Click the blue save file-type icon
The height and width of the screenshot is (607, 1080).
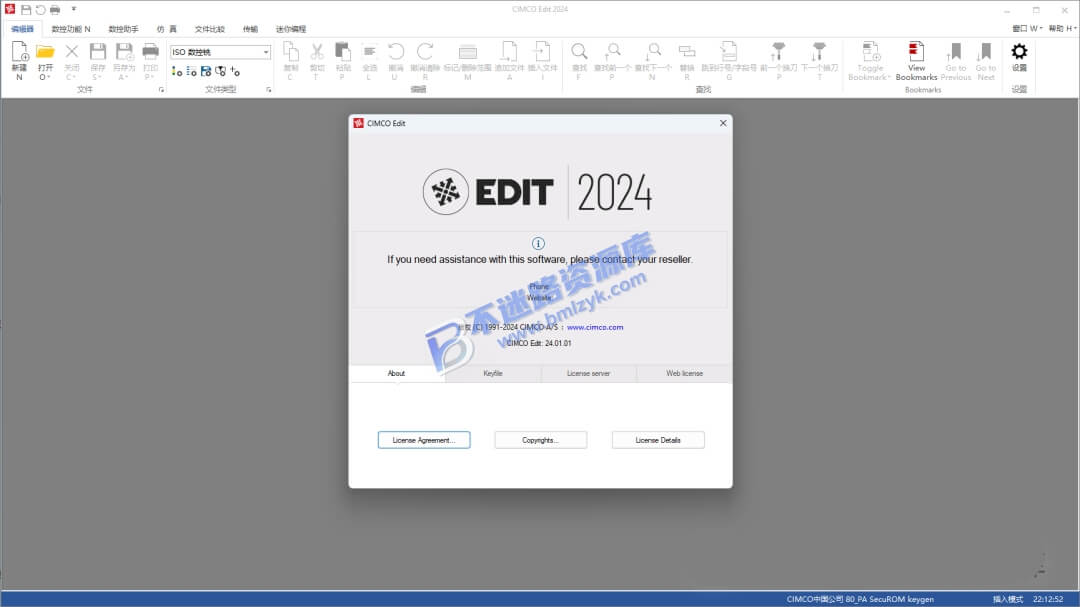click(206, 71)
